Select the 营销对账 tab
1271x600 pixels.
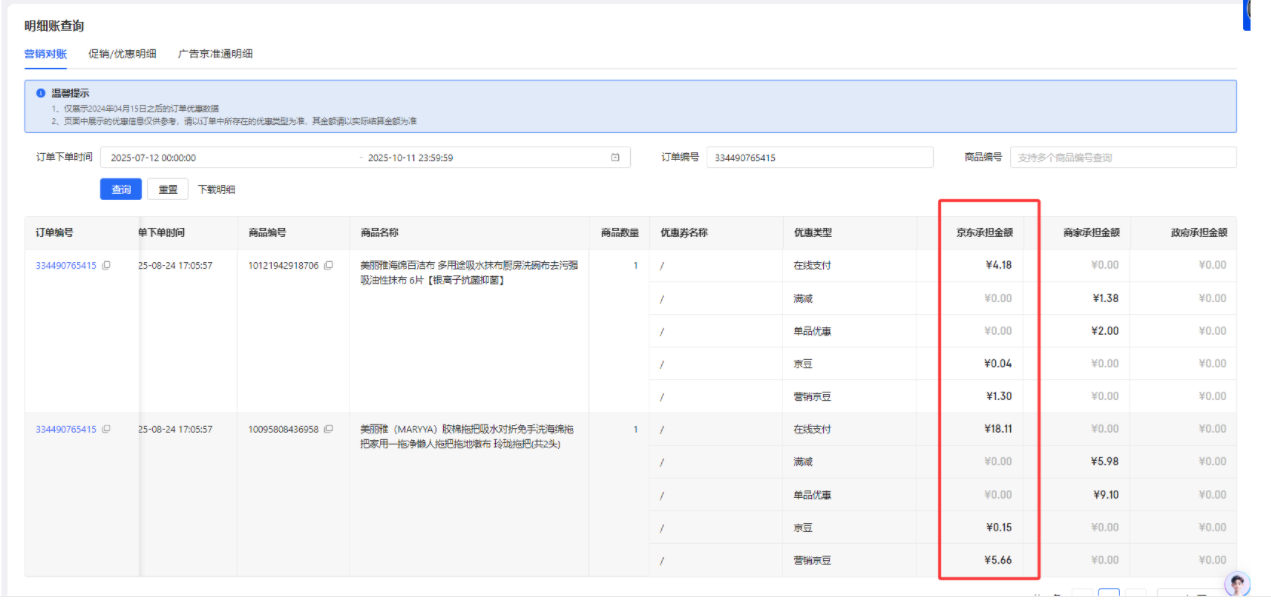45,54
